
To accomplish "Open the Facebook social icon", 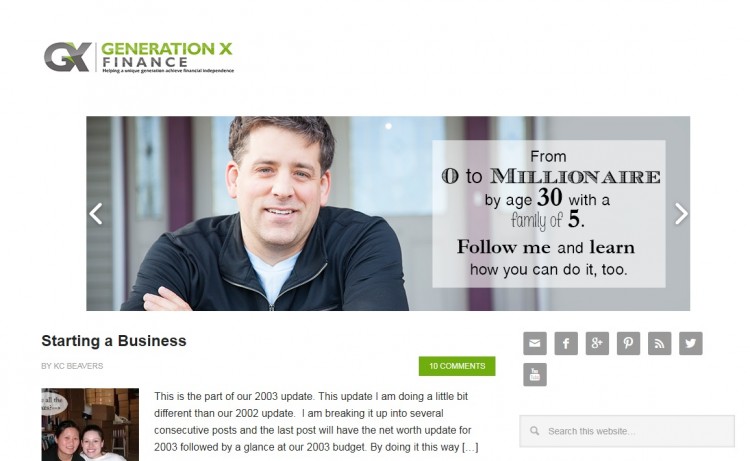I will 566,343.
